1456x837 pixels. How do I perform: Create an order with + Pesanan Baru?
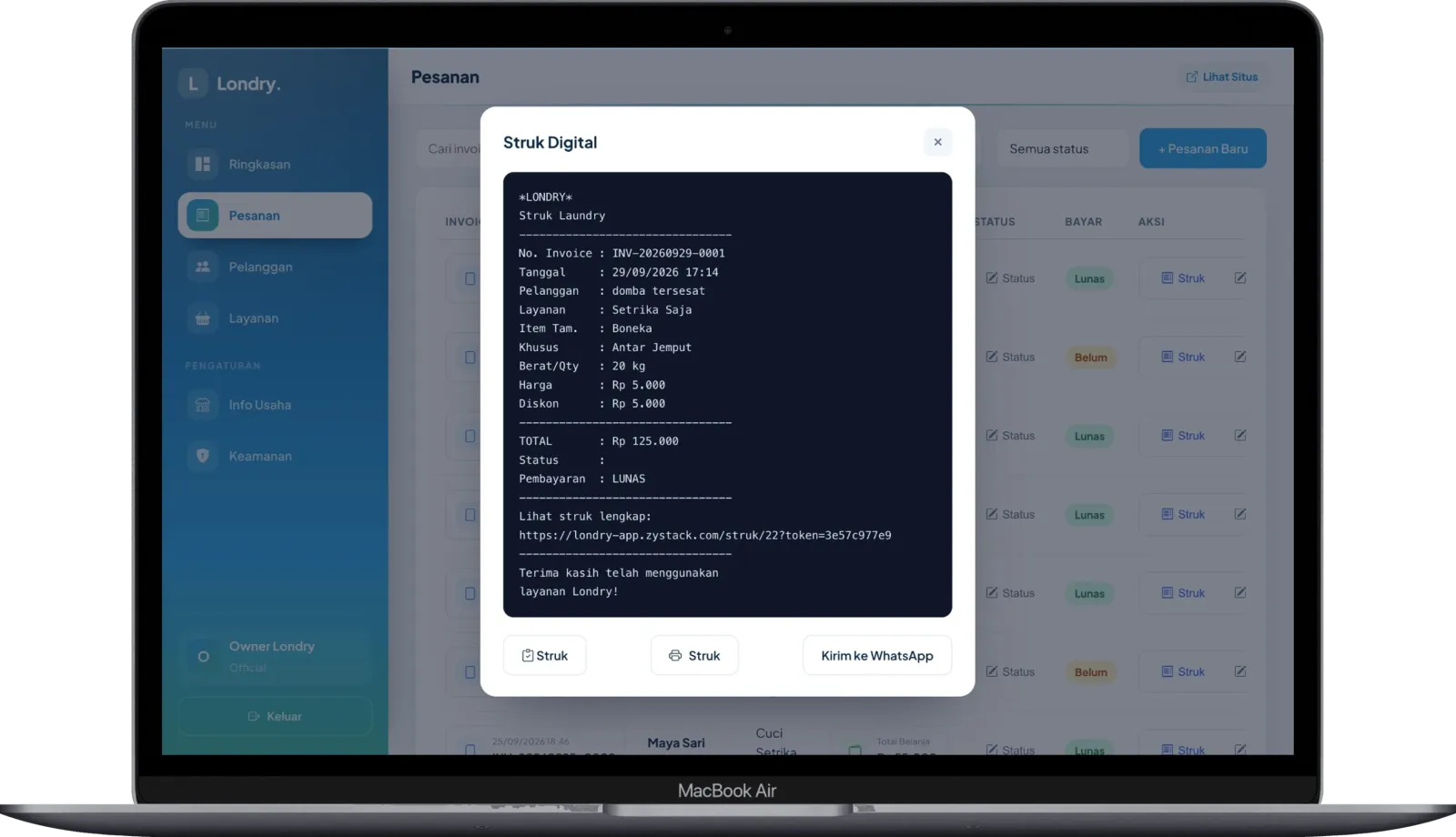1203,148
